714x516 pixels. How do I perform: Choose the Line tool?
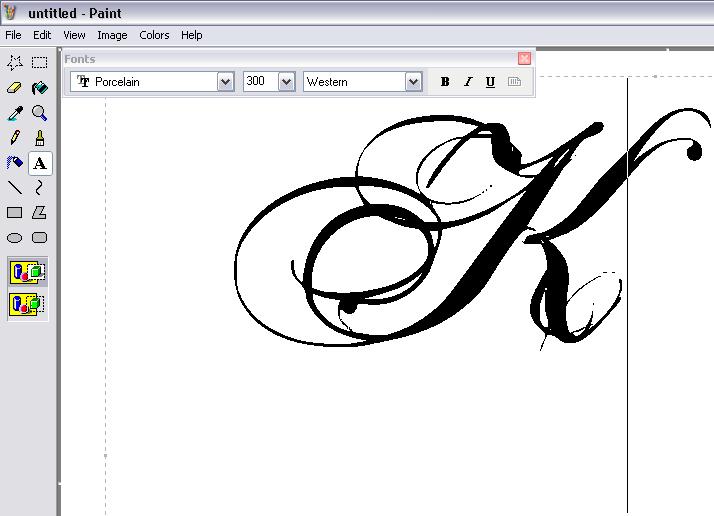[15, 188]
